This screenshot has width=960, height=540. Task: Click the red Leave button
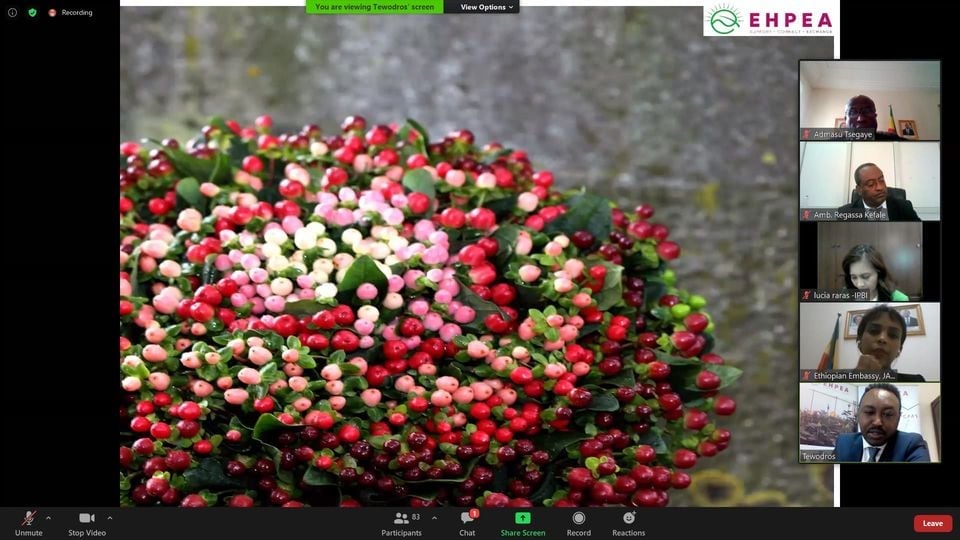[932, 523]
